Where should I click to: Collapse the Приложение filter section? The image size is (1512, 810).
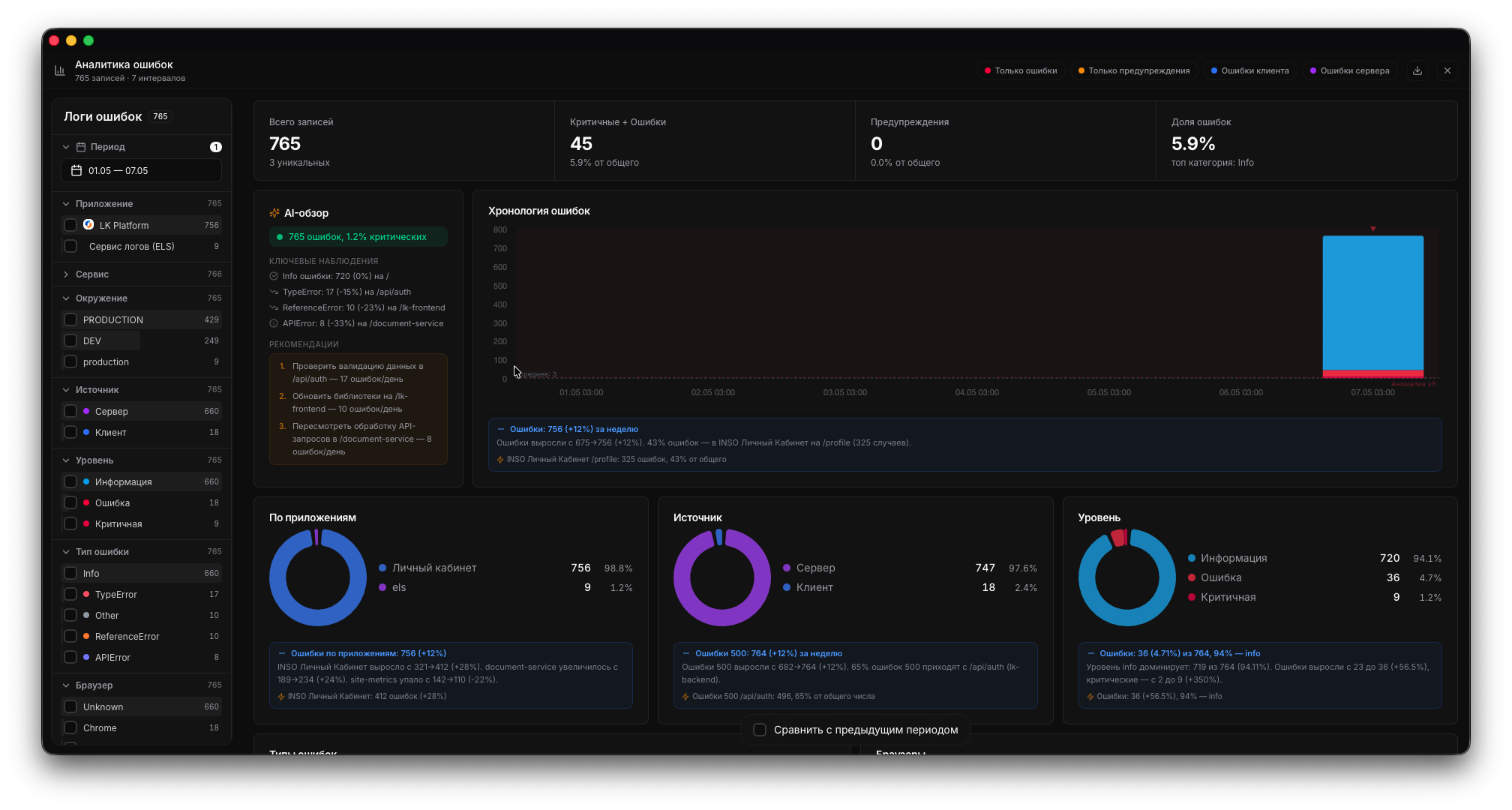point(66,204)
